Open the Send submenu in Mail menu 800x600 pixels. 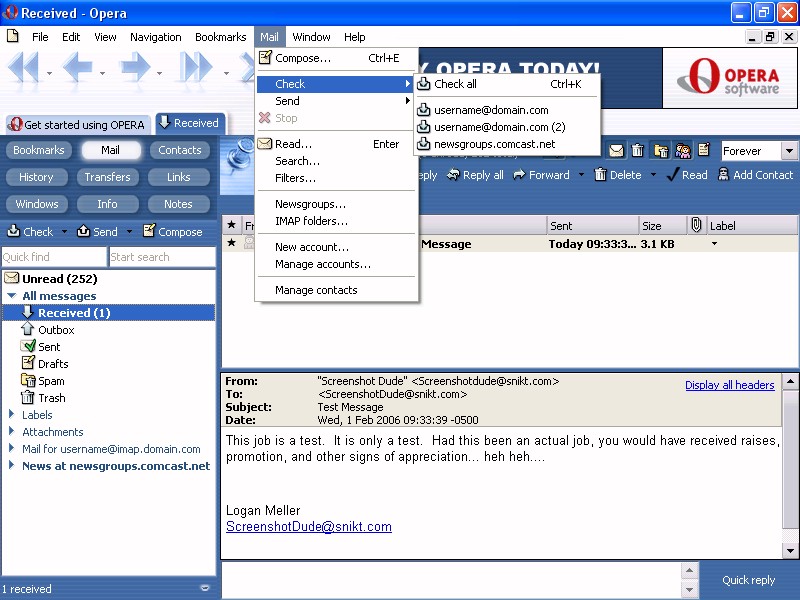[337, 101]
